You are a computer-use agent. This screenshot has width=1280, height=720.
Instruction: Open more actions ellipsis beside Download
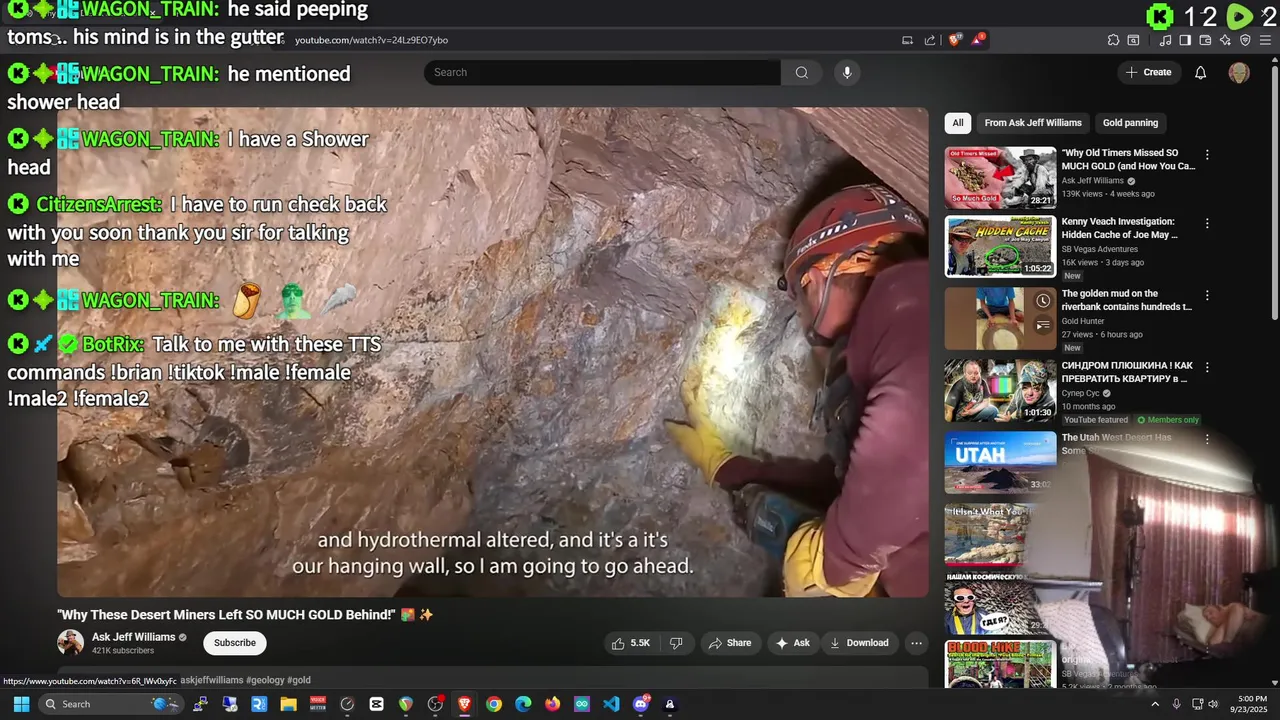pos(916,643)
